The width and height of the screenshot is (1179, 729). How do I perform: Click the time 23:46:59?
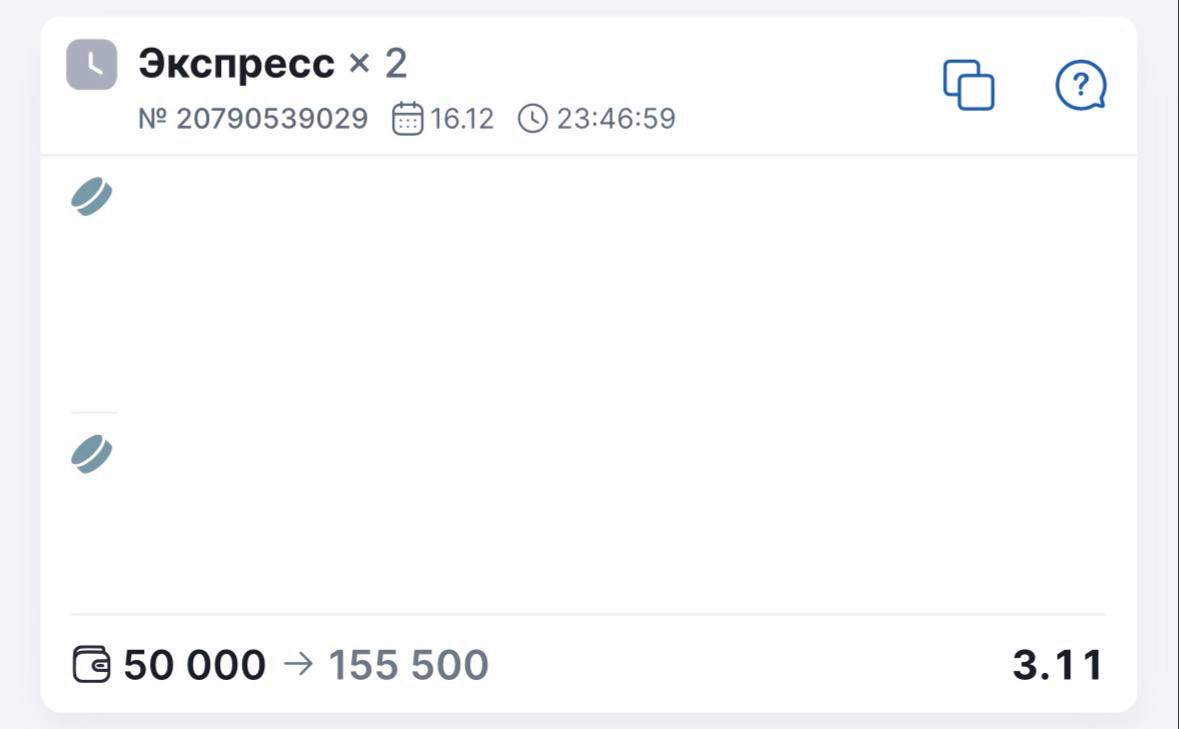point(616,119)
